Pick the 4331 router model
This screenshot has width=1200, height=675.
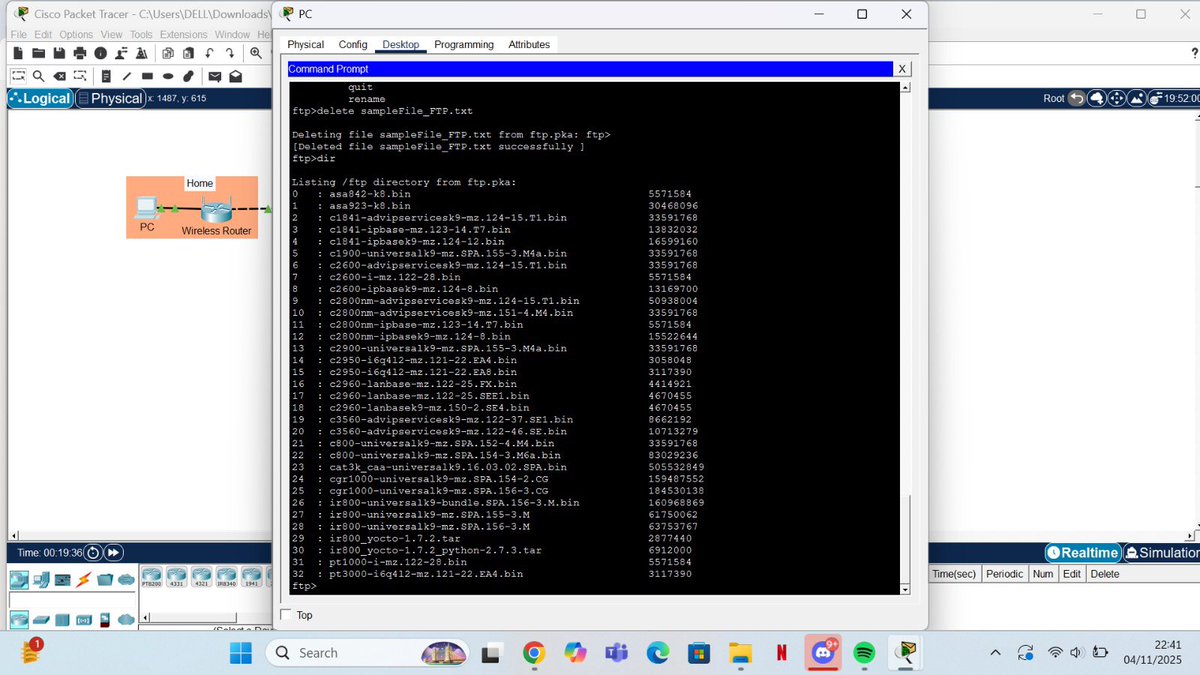pyautogui.click(x=175, y=576)
